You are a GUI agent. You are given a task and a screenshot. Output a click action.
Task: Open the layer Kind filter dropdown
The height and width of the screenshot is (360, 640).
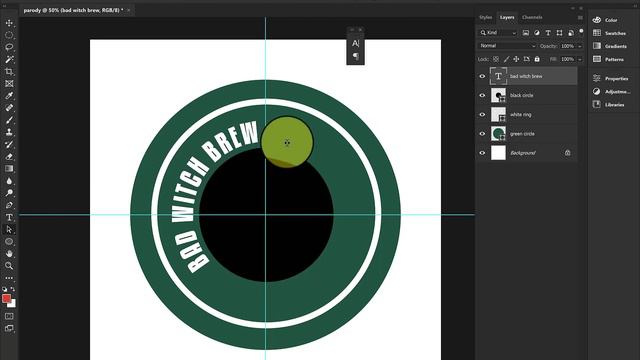click(x=498, y=33)
